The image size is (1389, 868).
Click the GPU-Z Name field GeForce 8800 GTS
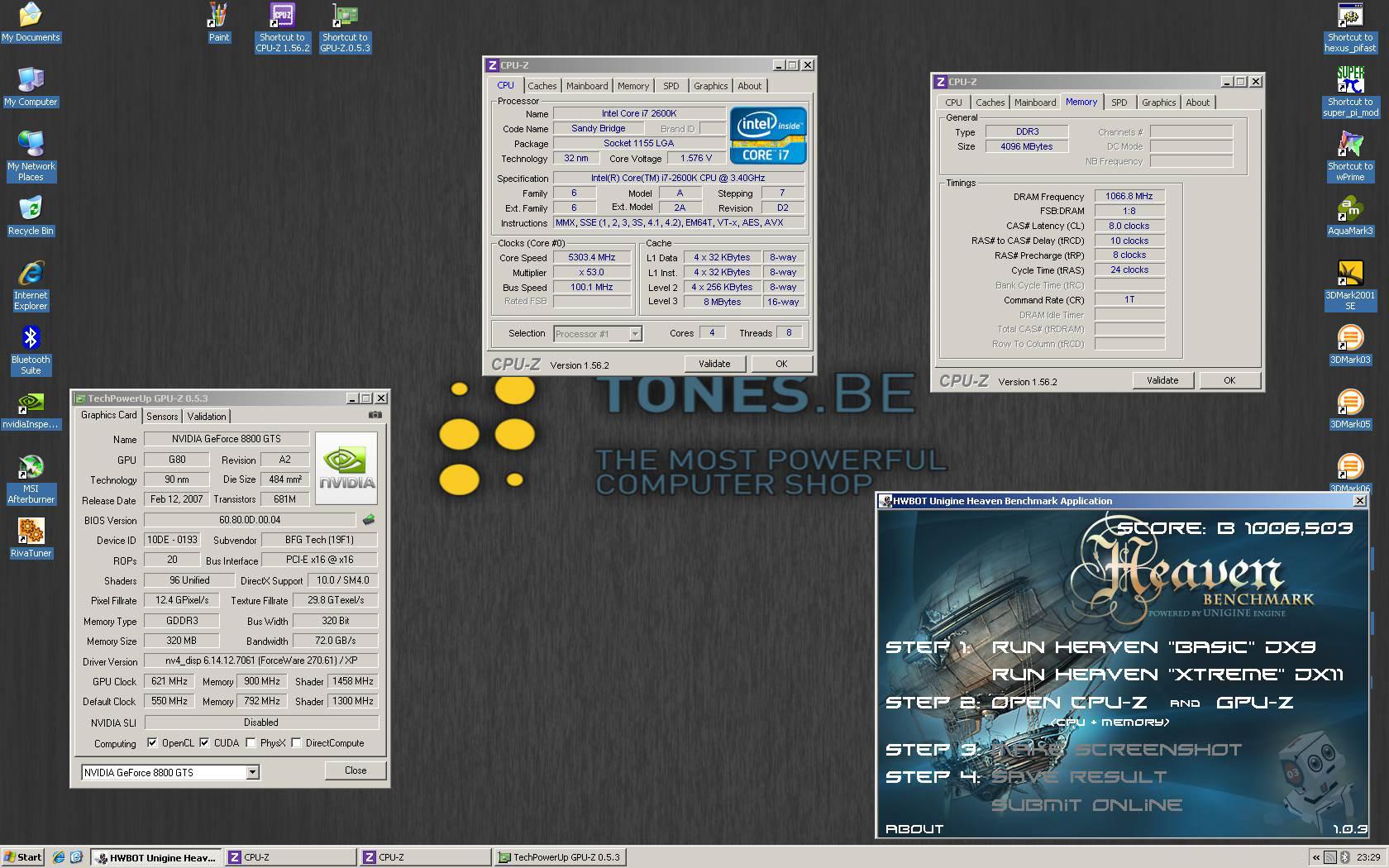click(226, 439)
